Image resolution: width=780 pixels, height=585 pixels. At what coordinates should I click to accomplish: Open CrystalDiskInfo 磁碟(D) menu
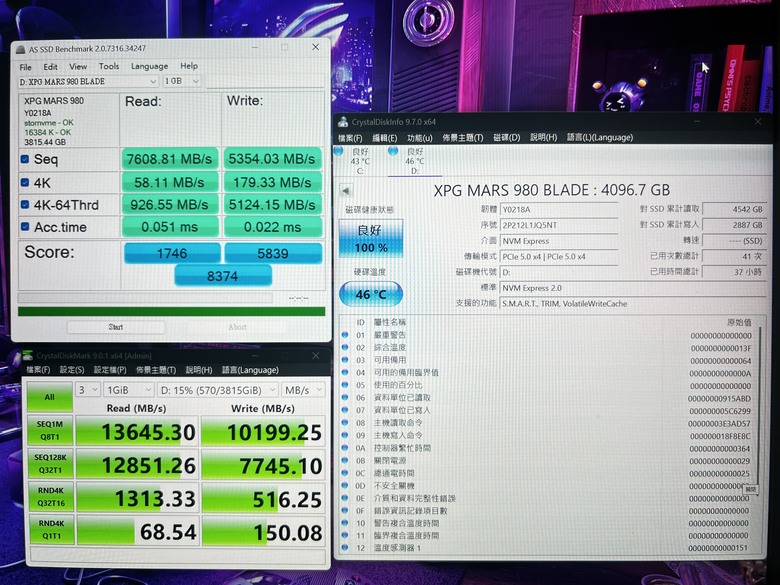506,138
